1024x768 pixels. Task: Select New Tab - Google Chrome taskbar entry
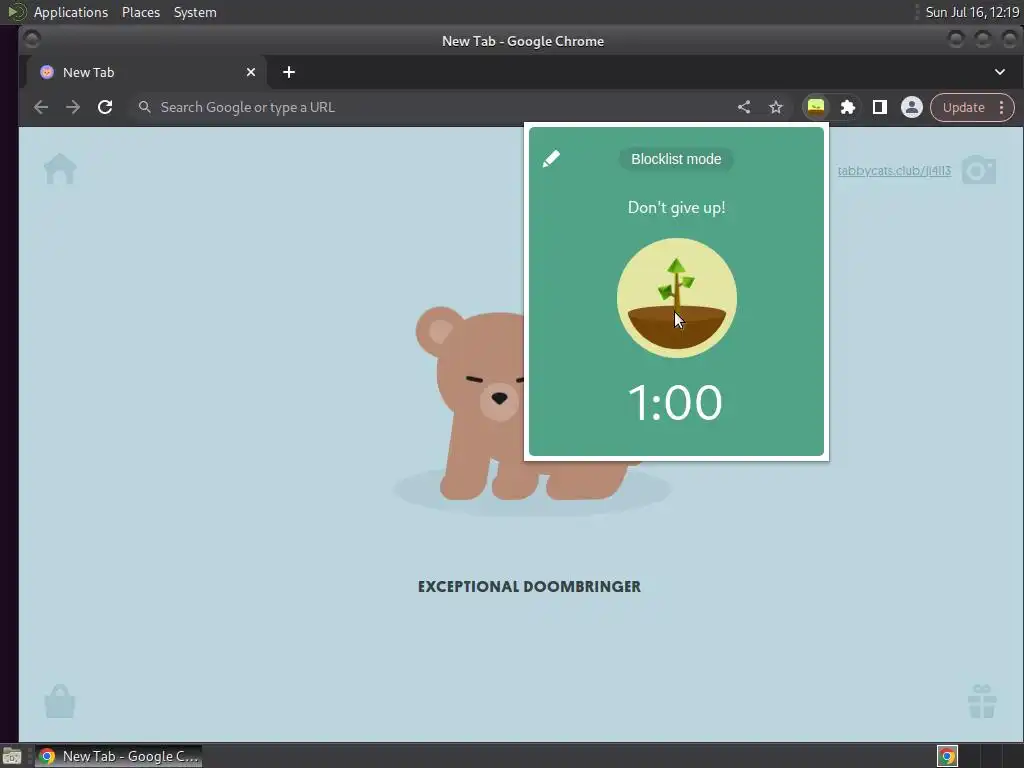pyautogui.click(x=118, y=756)
